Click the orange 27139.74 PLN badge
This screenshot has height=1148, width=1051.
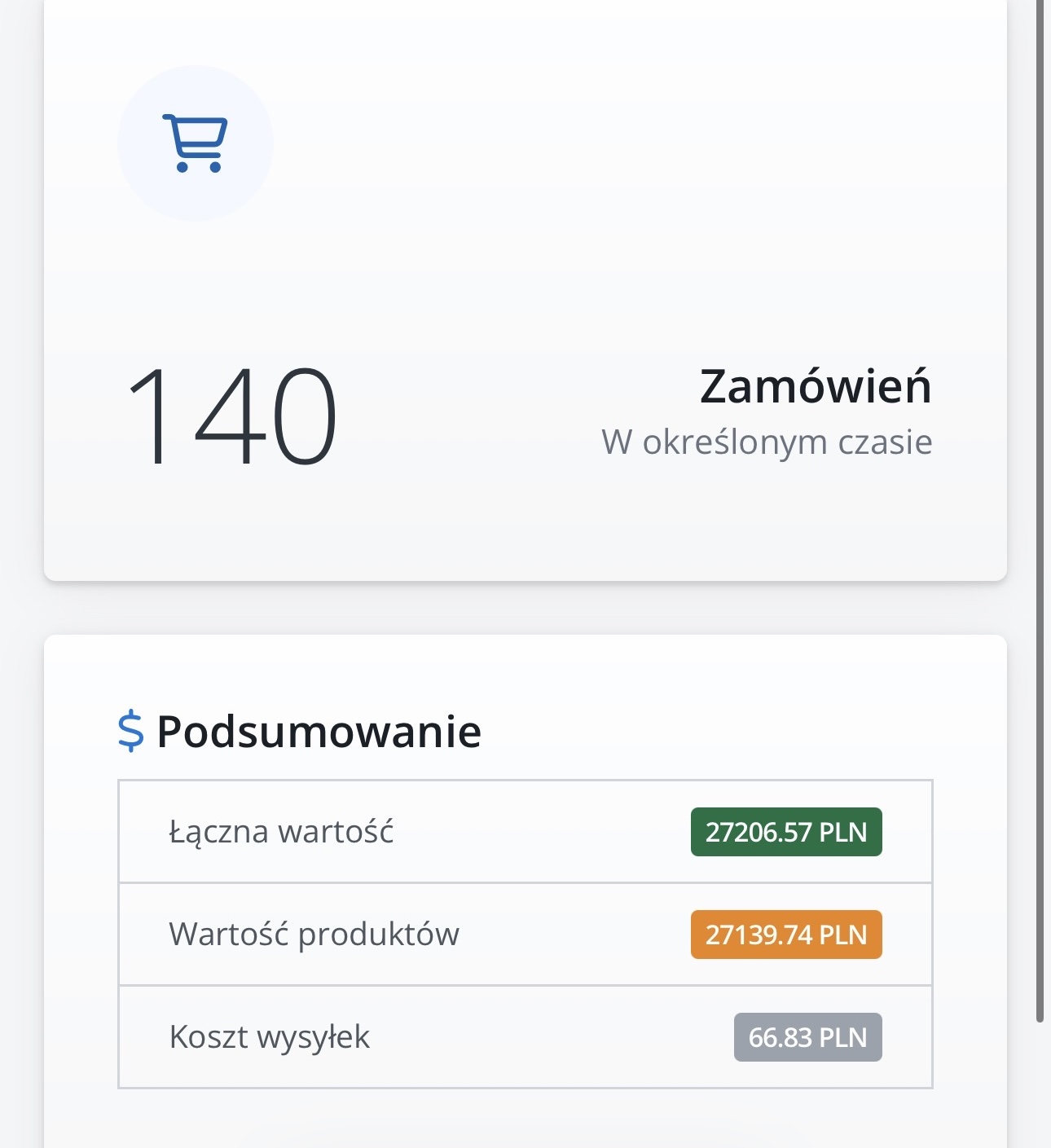786,935
